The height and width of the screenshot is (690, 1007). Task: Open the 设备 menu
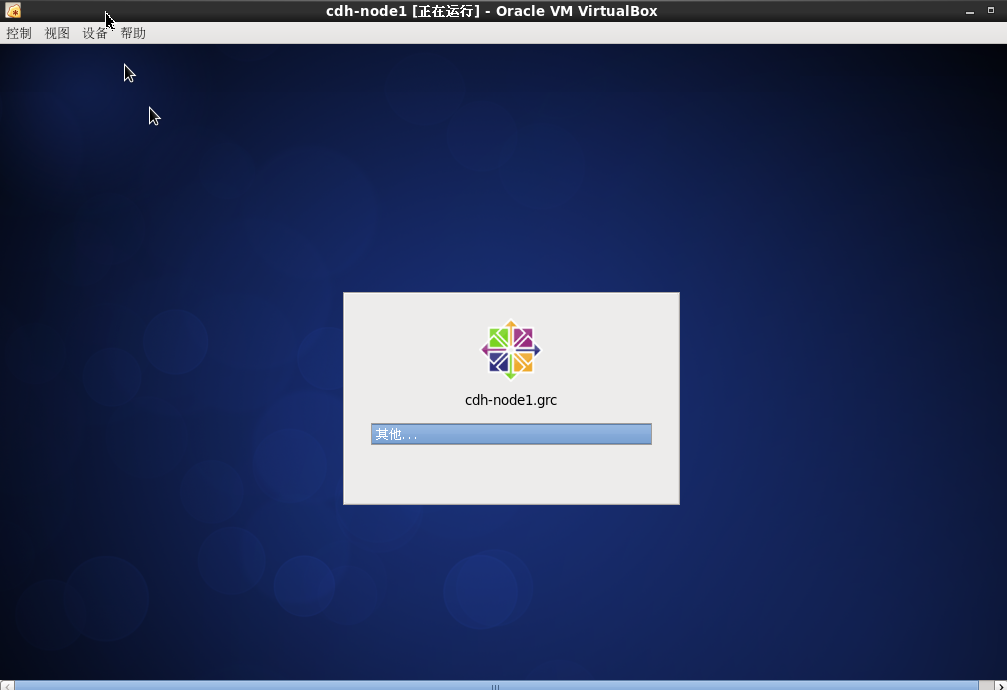tap(94, 33)
